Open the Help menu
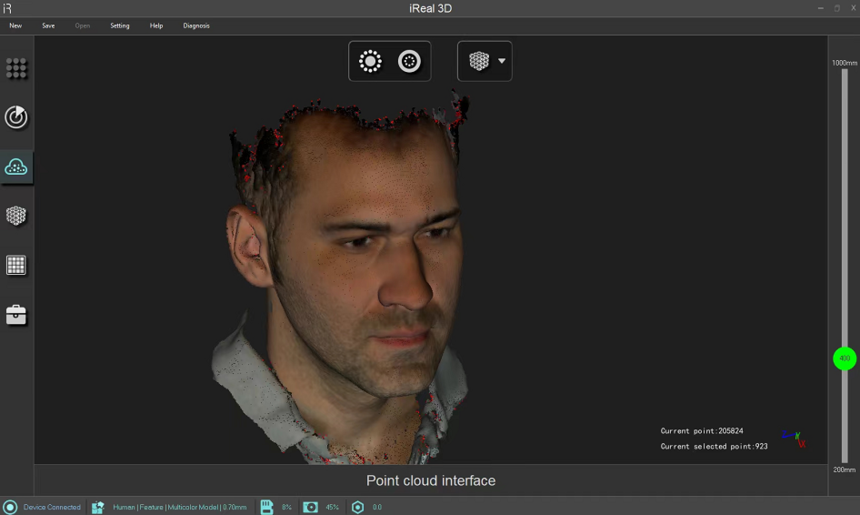This screenshot has height=515, width=860. coord(156,26)
